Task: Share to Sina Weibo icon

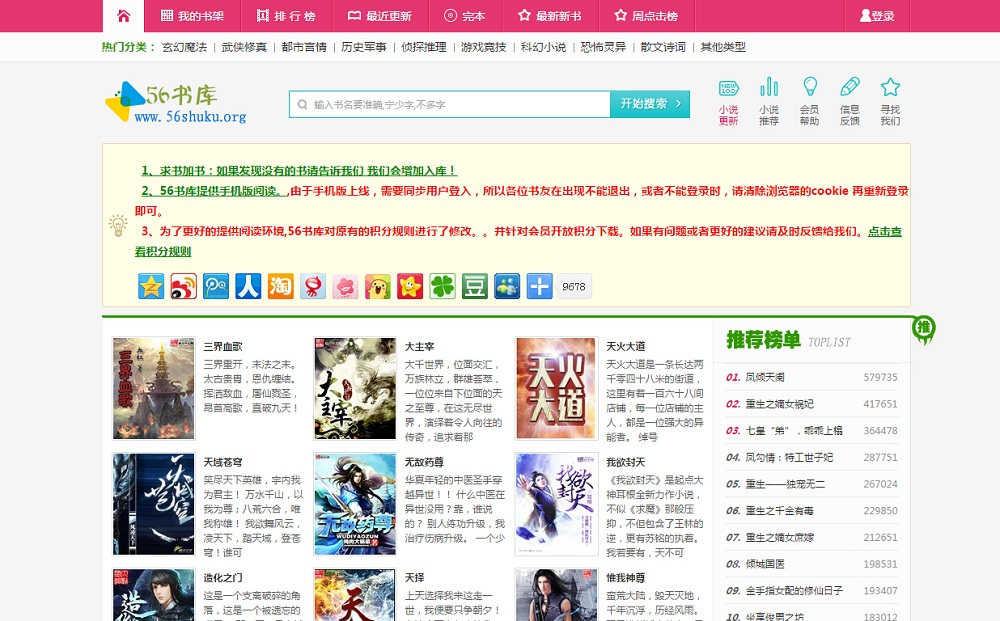Action: [x=184, y=286]
